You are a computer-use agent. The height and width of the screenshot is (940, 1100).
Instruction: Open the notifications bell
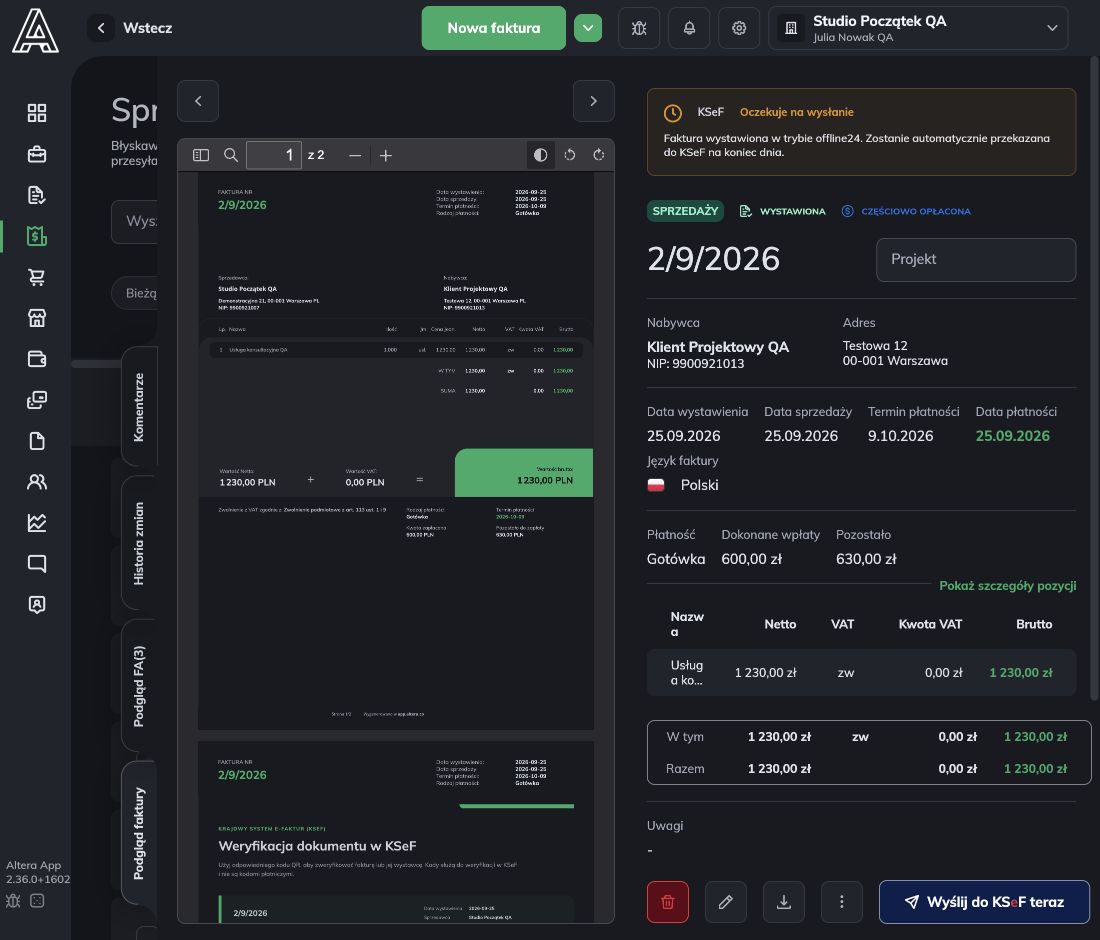click(689, 28)
